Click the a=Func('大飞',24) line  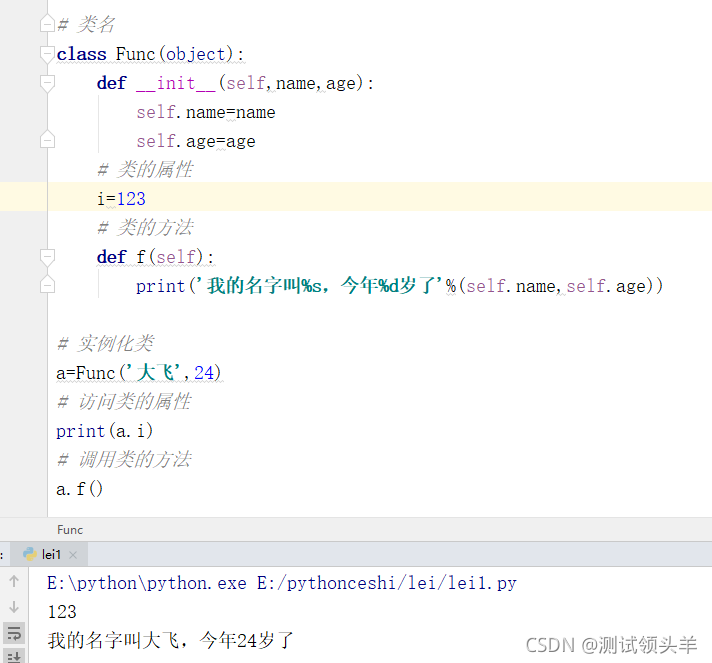(138, 373)
